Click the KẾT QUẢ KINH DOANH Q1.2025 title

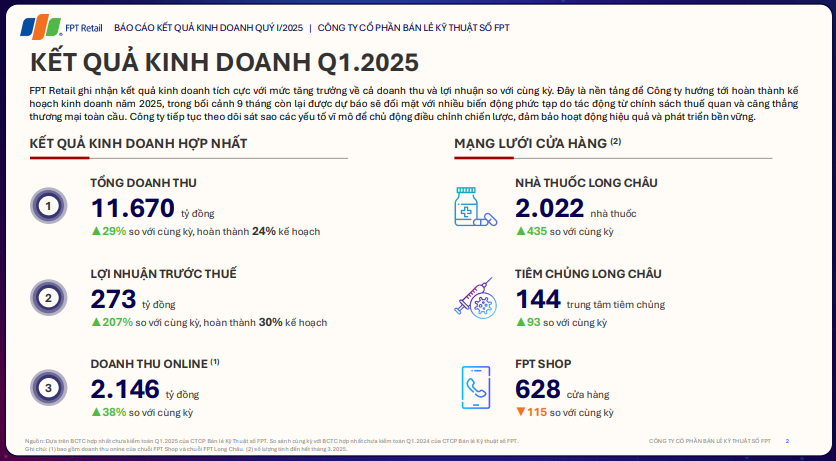[x=224, y=62]
